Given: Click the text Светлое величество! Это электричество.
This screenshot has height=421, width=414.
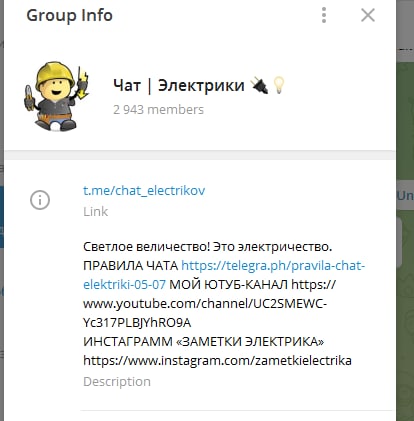Looking at the screenshot, I should pyautogui.click(x=207, y=247).
